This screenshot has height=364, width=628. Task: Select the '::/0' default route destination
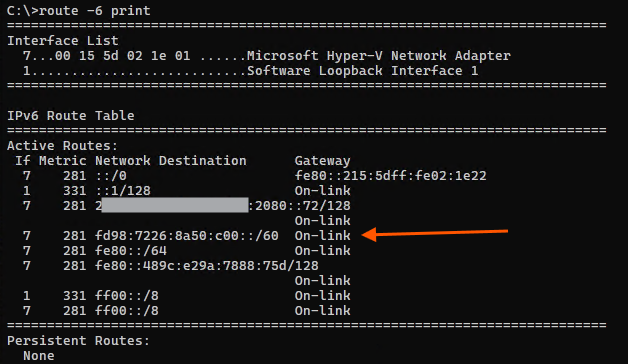(111, 176)
